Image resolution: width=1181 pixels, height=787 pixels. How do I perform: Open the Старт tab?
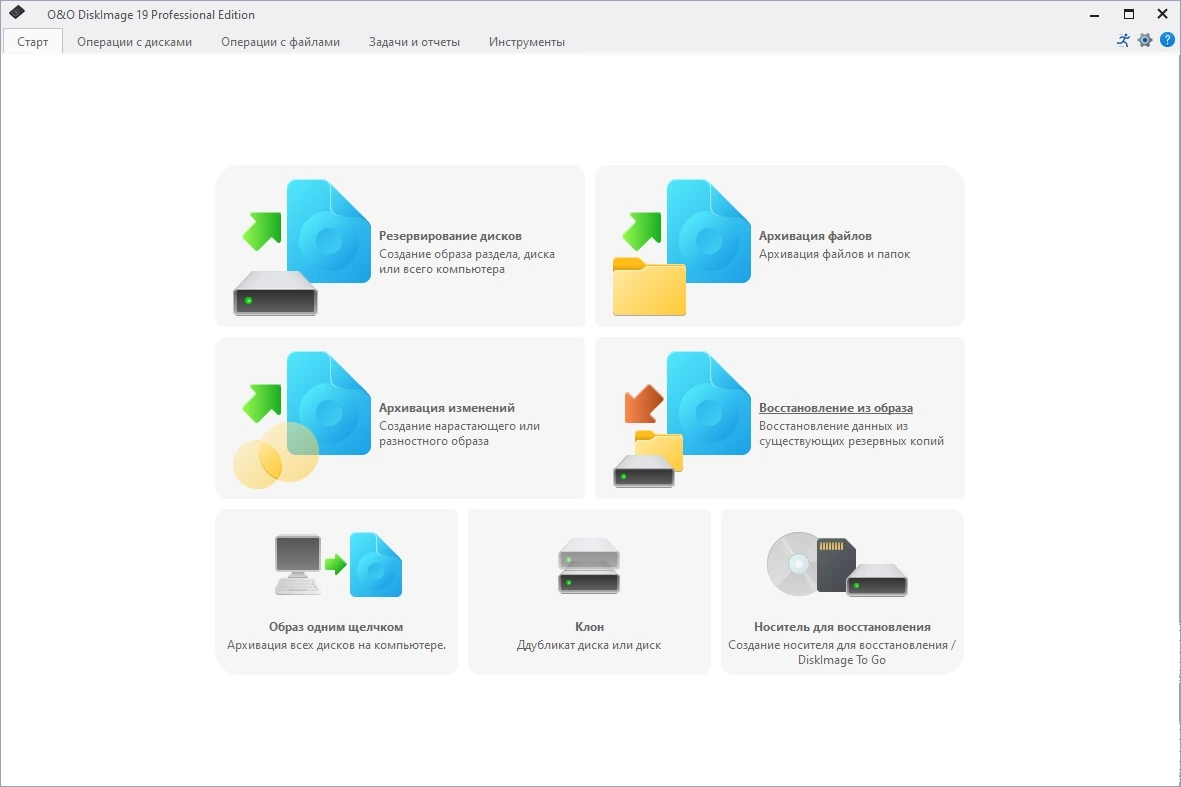point(32,41)
